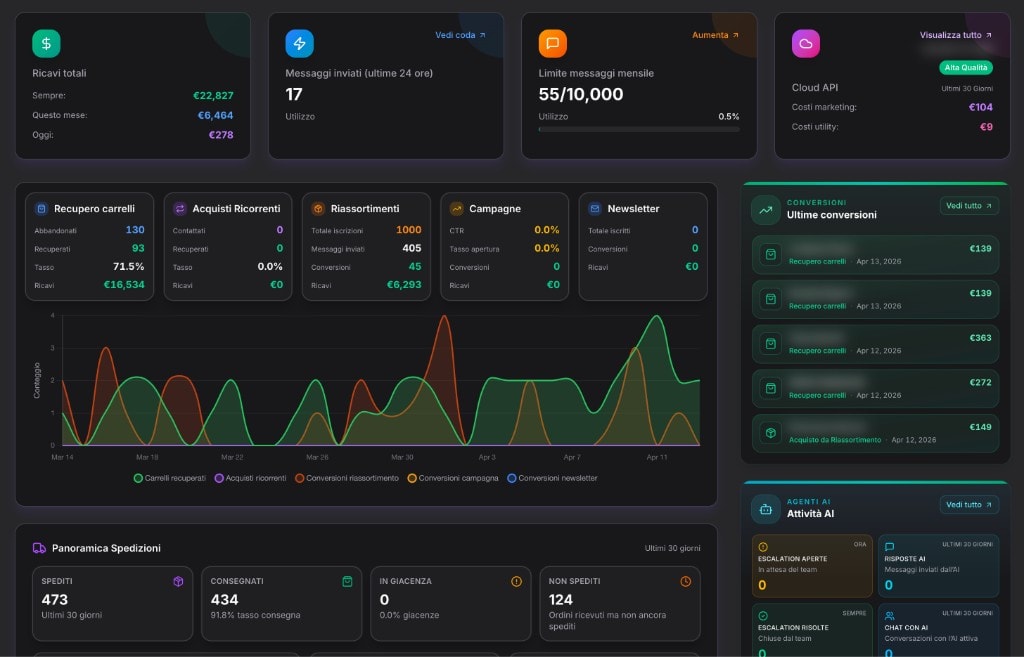Select the robot icon beside Attività AI

pyautogui.click(x=766, y=509)
